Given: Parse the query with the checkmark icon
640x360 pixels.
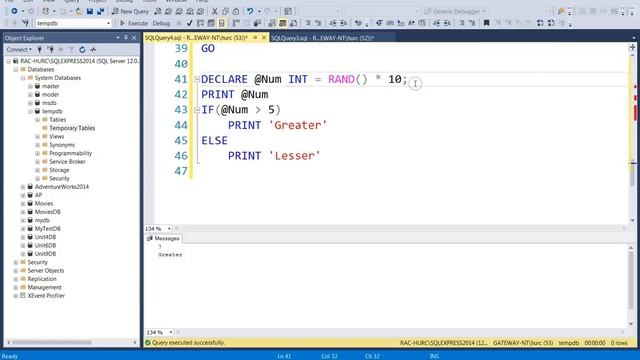Looking at the screenshot, I should (x=189, y=23).
